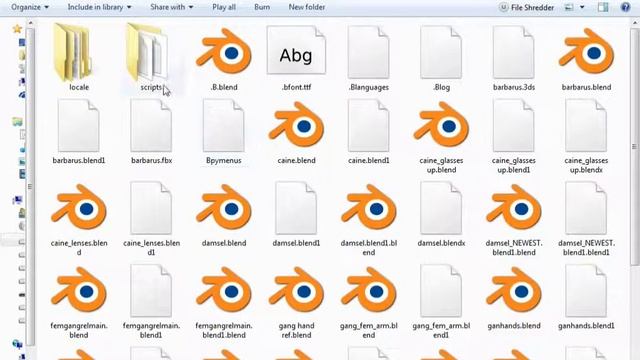Select the .bfont.ttf font file
Screen dimensions: 640x360
tap(296, 57)
